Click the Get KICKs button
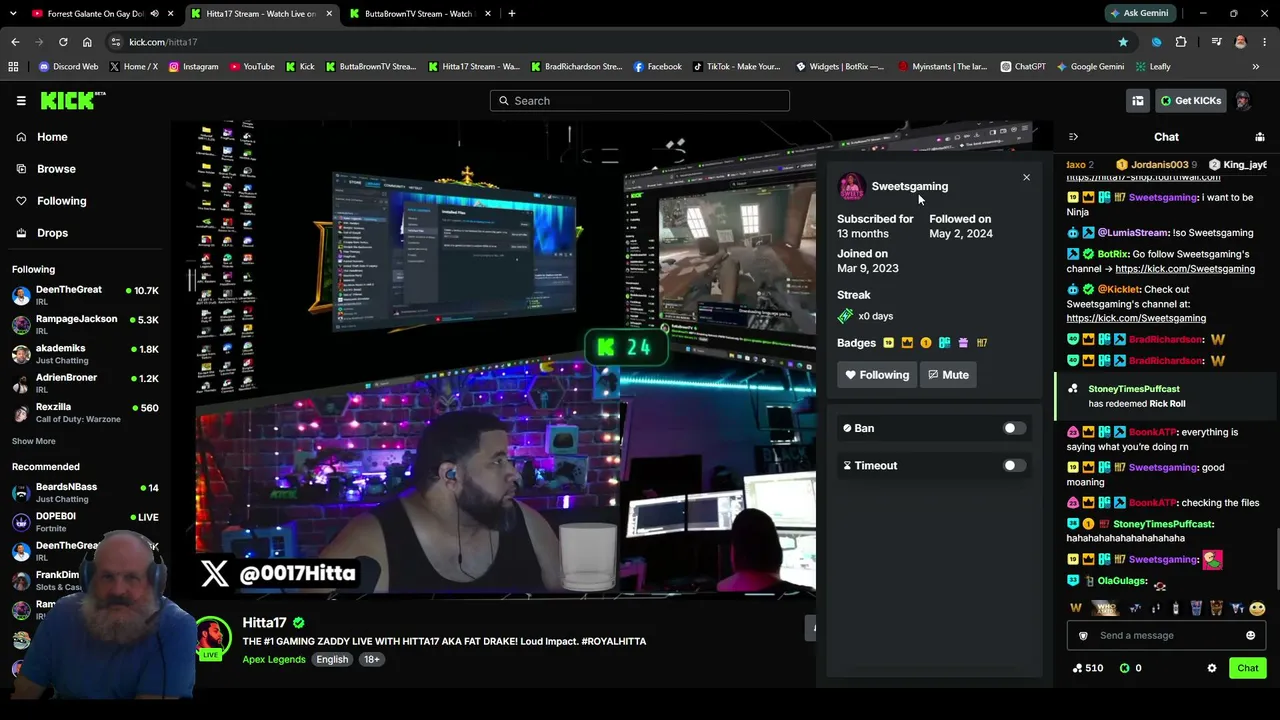Screen dimensions: 1280x720 pos(1190,100)
